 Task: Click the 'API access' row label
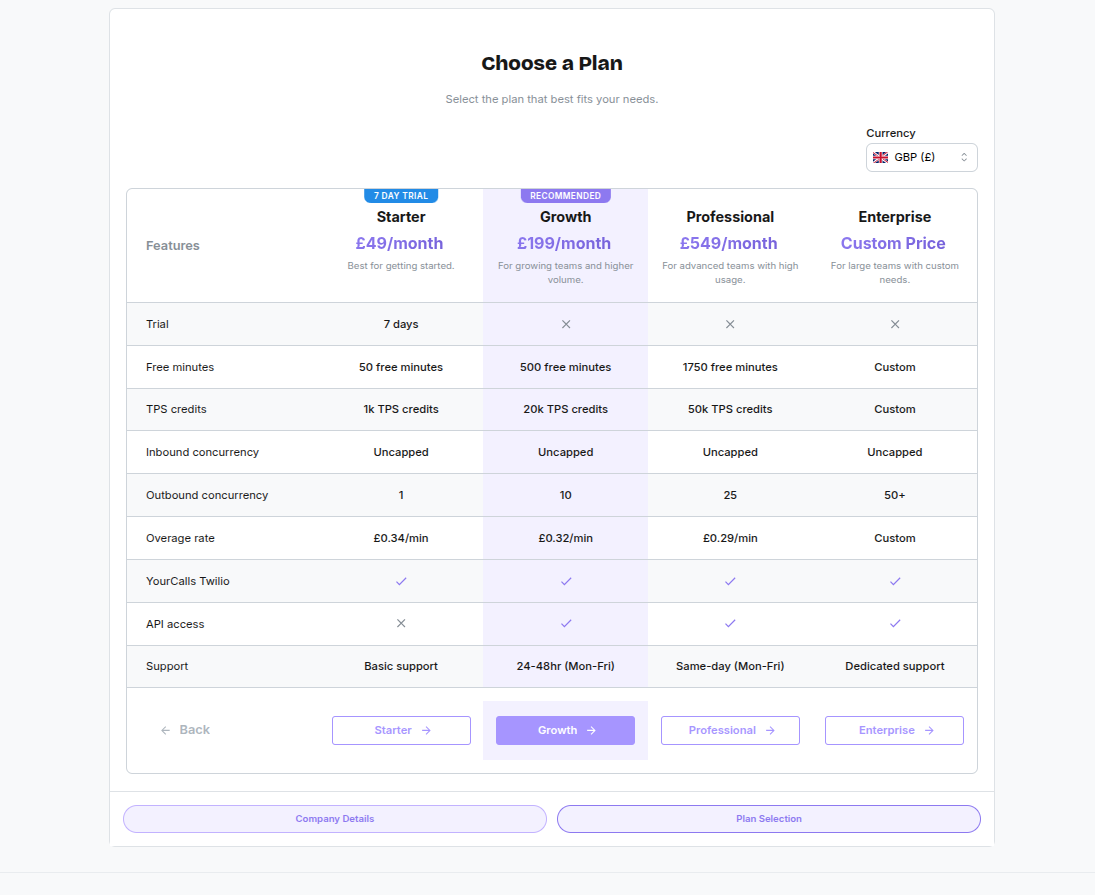[x=175, y=624]
